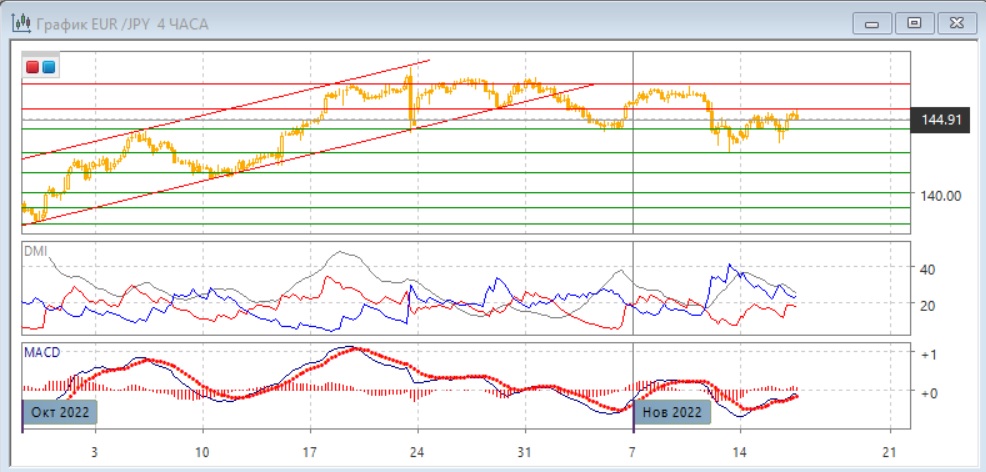Viewport: 986px width, 472px height.
Task: Click date 14 on the time axis
Action: coord(740,451)
